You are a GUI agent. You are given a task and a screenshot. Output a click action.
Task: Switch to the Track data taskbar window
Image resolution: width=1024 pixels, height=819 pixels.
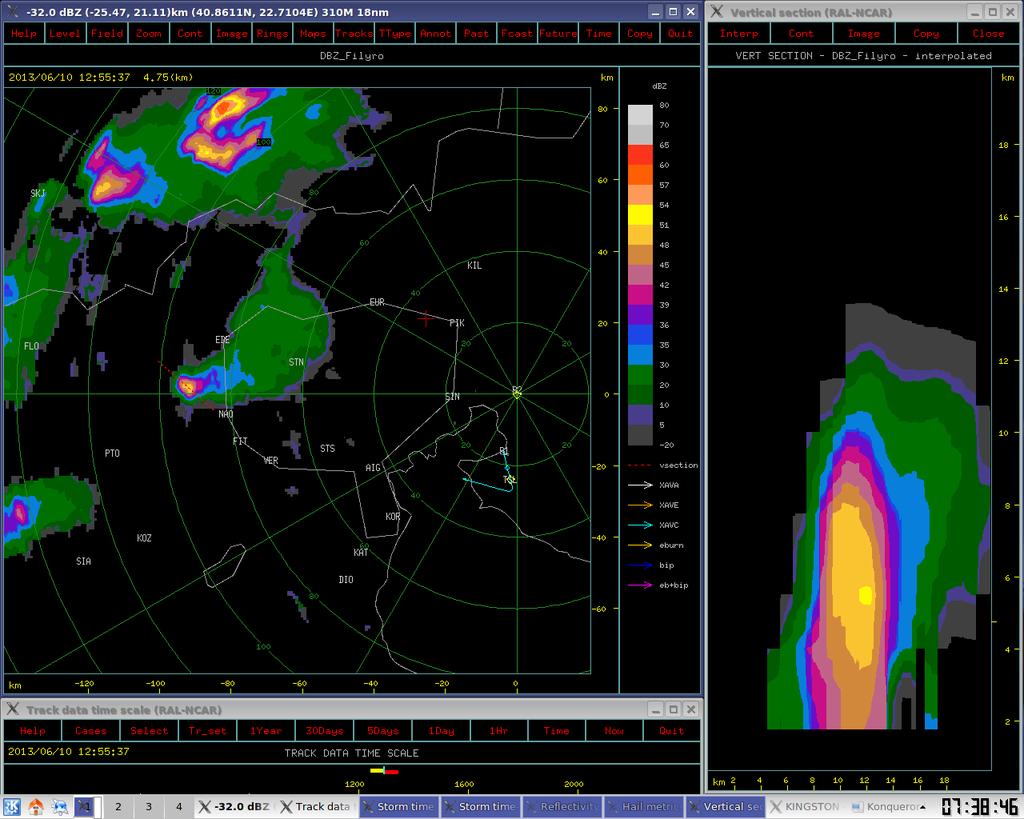[x=317, y=807]
